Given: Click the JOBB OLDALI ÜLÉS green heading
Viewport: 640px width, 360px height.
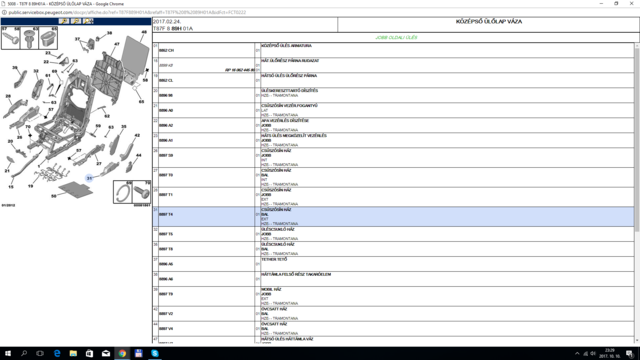Looking at the screenshot, I should 396,38.
